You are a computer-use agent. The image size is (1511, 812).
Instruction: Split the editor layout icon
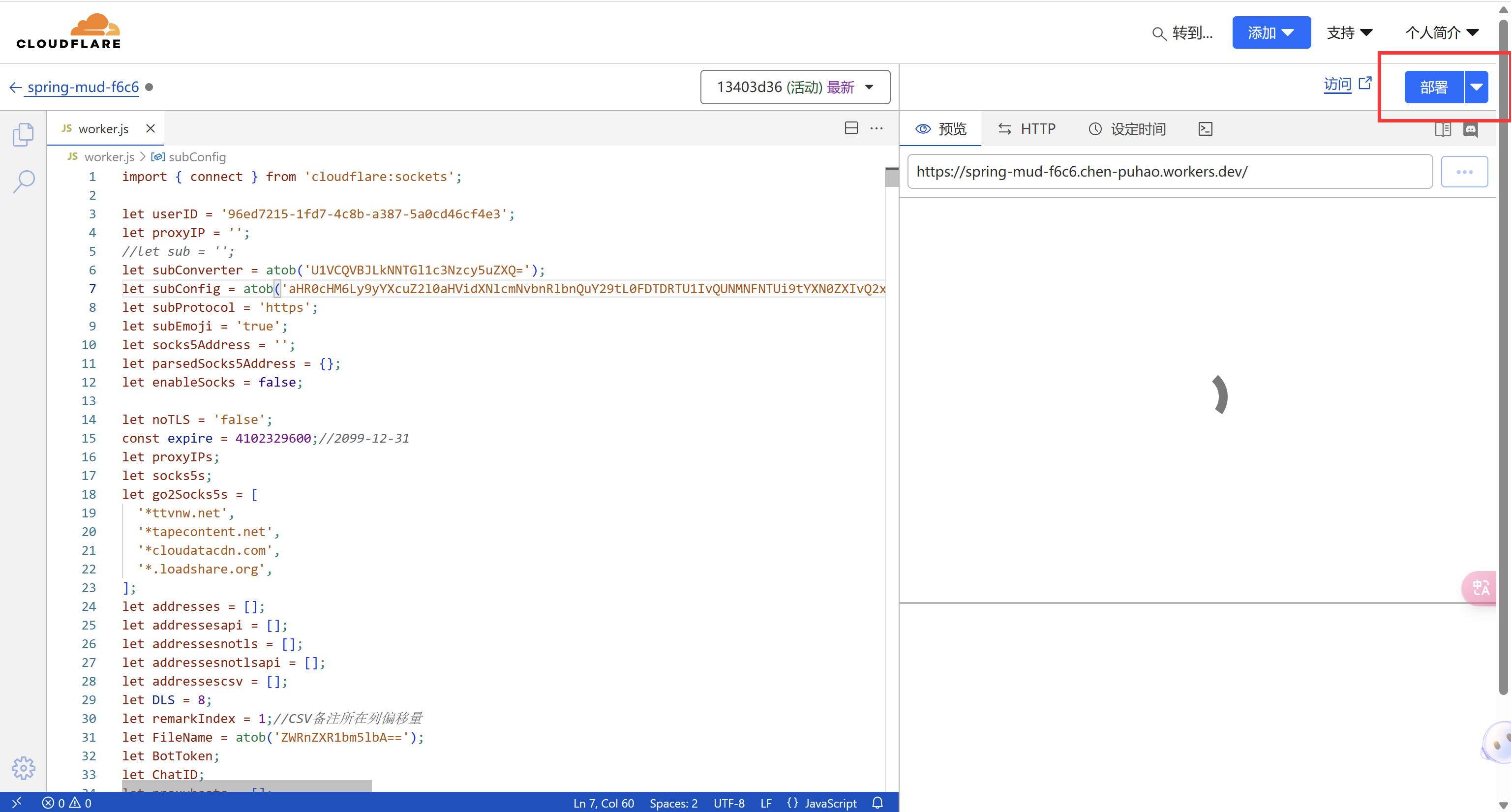point(851,128)
